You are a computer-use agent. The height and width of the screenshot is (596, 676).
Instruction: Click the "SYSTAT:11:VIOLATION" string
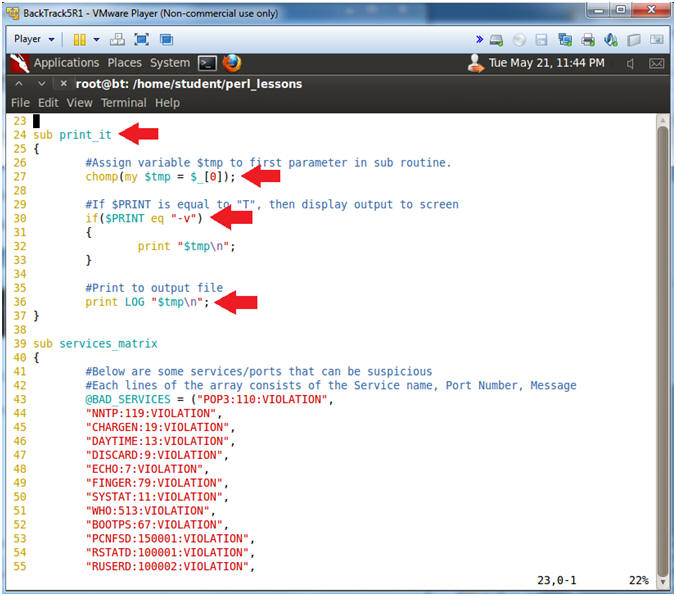[154, 497]
